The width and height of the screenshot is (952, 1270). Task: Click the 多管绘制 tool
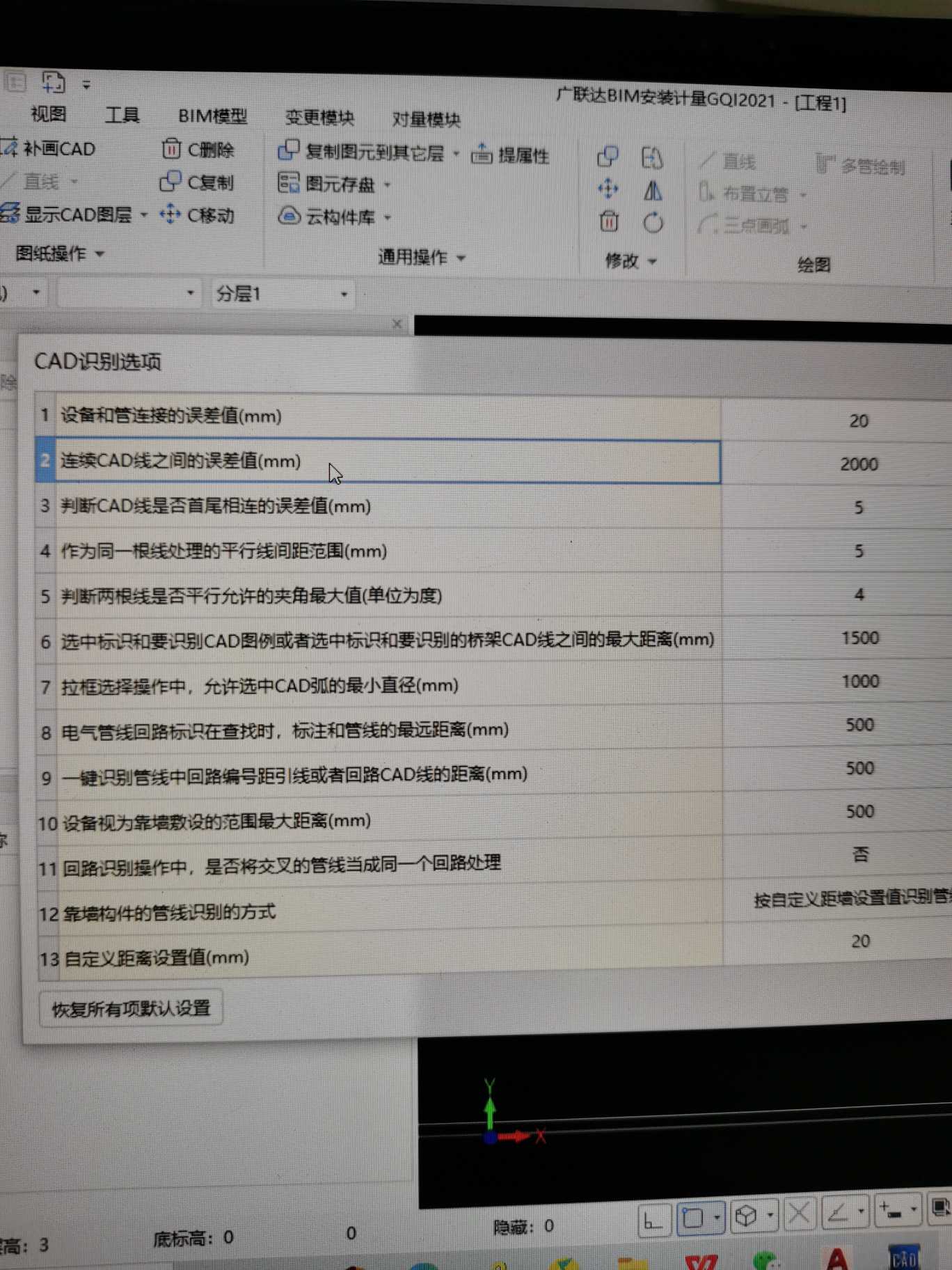(x=861, y=166)
